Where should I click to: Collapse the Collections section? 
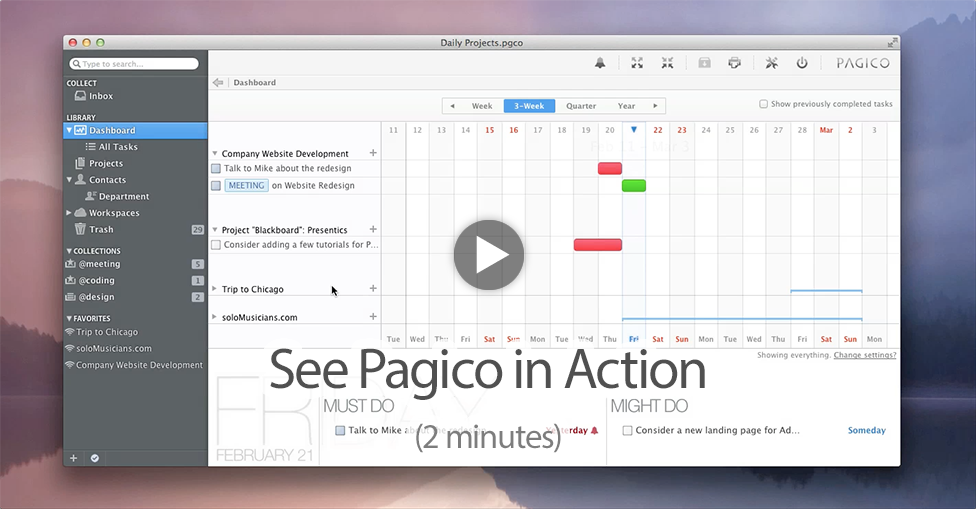69,251
